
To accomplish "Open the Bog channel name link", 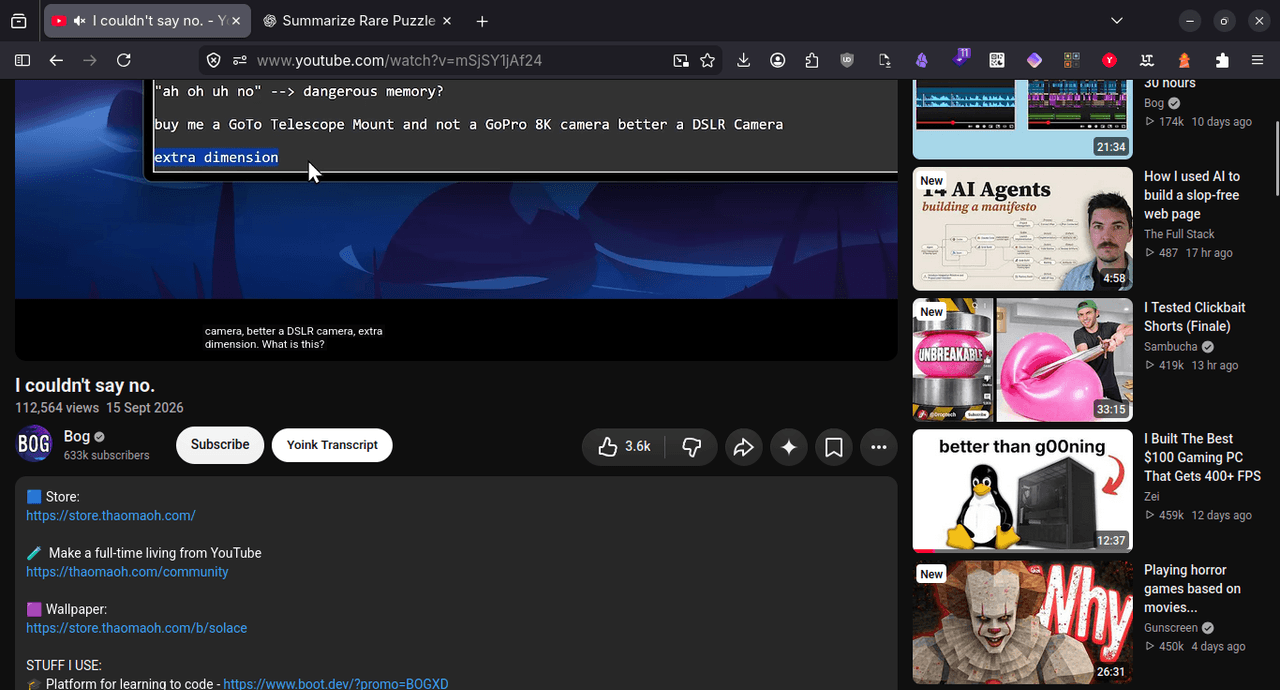I will tap(77, 436).
